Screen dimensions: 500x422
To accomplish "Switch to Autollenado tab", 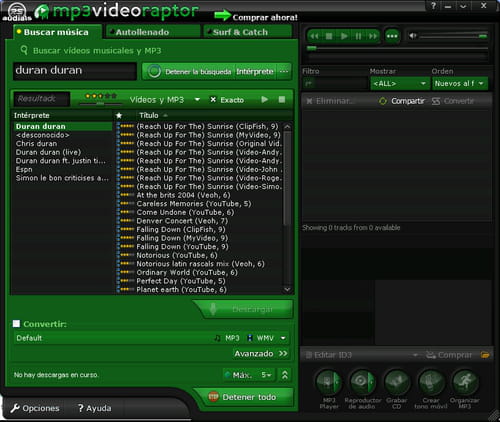I will tap(152, 32).
